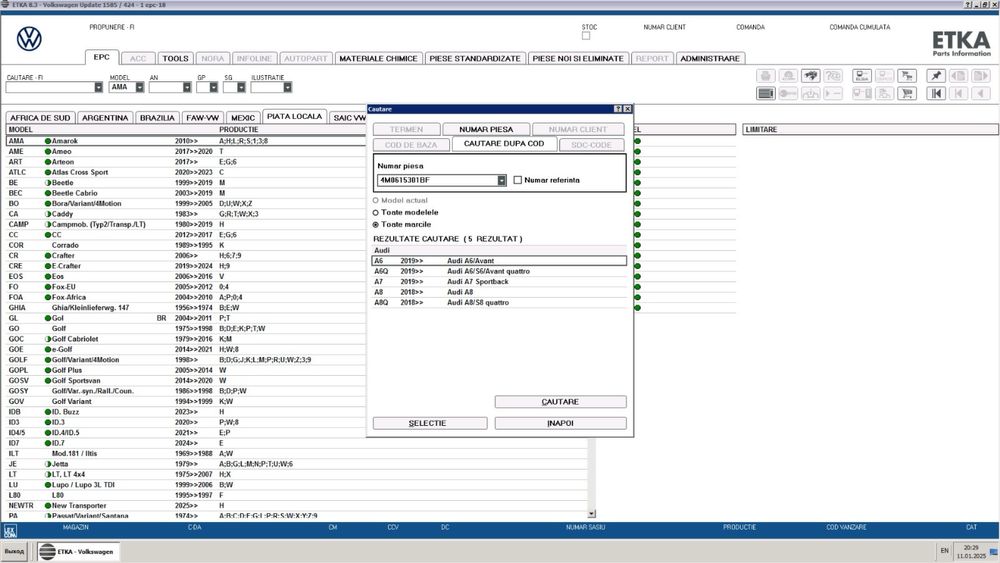The width and height of the screenshot is (1000, 563).
Task: Close the Cautare dialog with X
Action: pyautogui.click(x=628, y=109)
